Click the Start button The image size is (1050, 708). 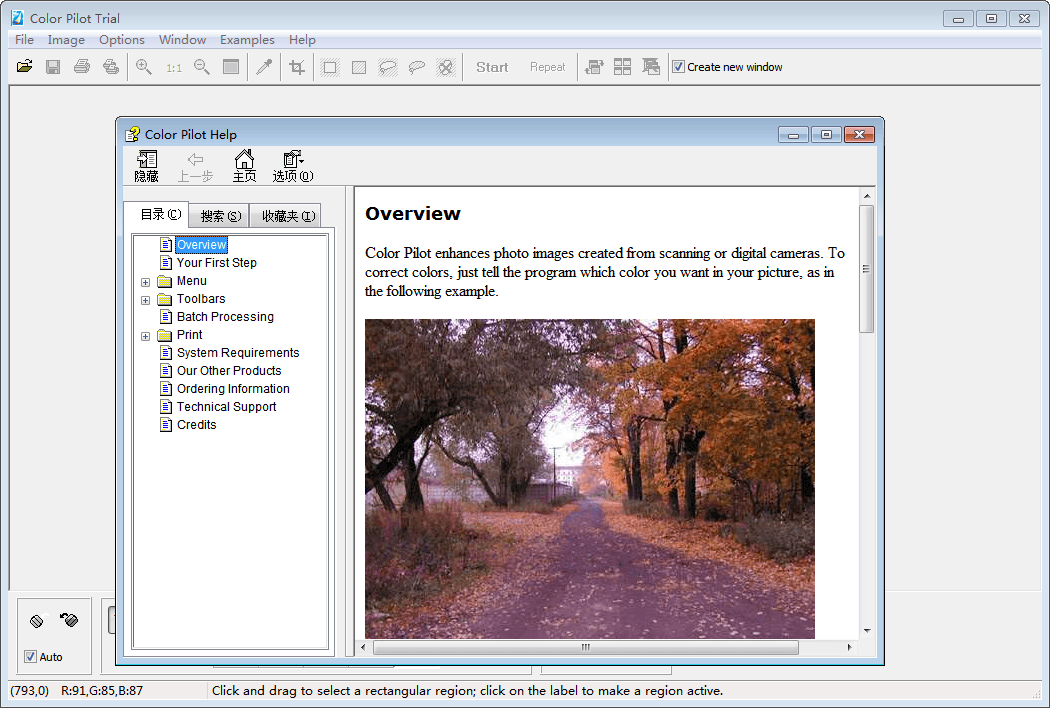click(x=492, y=67)
